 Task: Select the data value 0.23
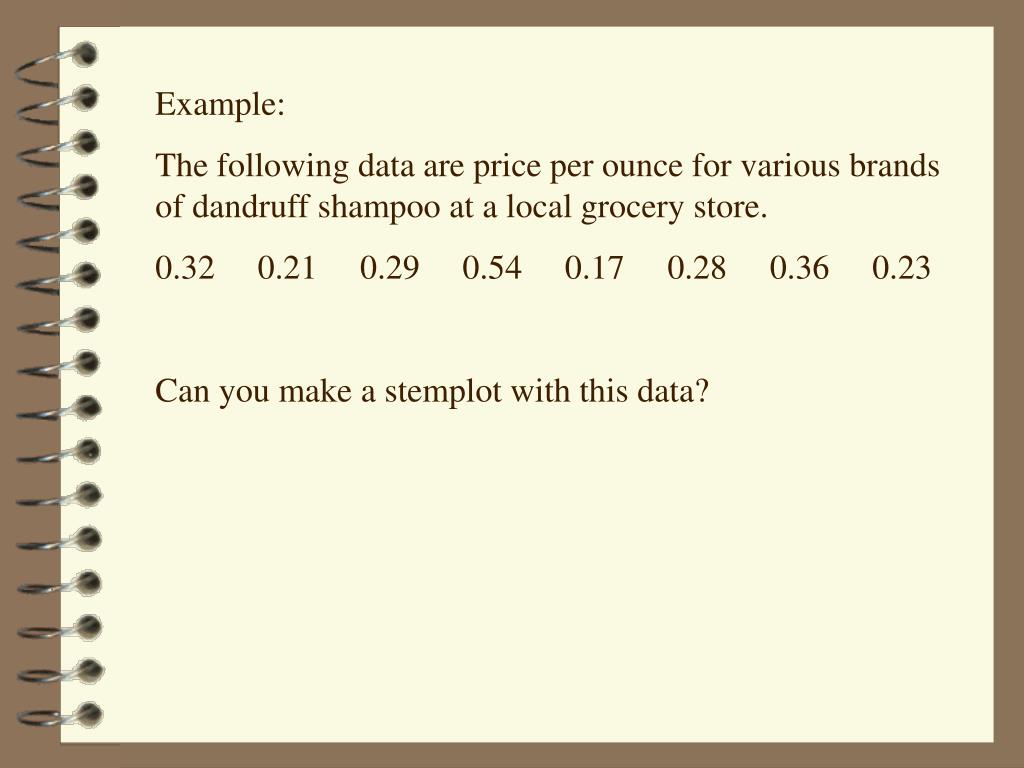click(x=901, y=268)
